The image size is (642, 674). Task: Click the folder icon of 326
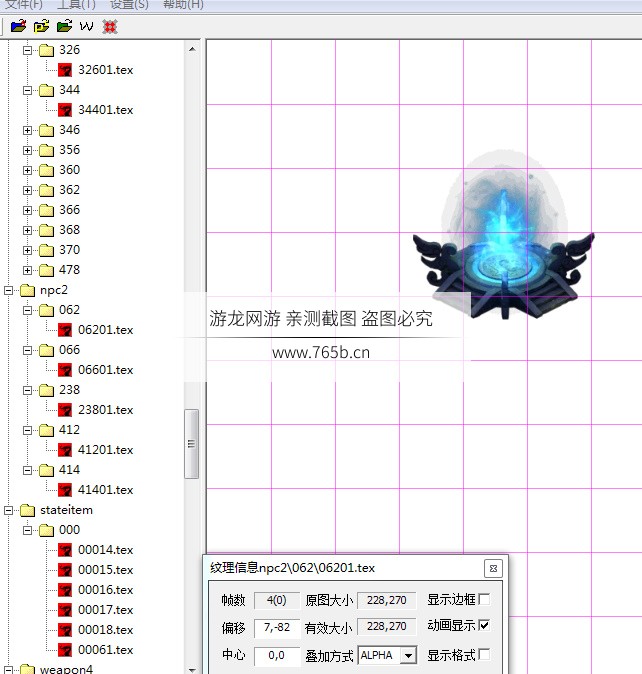[x=46, y=50]
